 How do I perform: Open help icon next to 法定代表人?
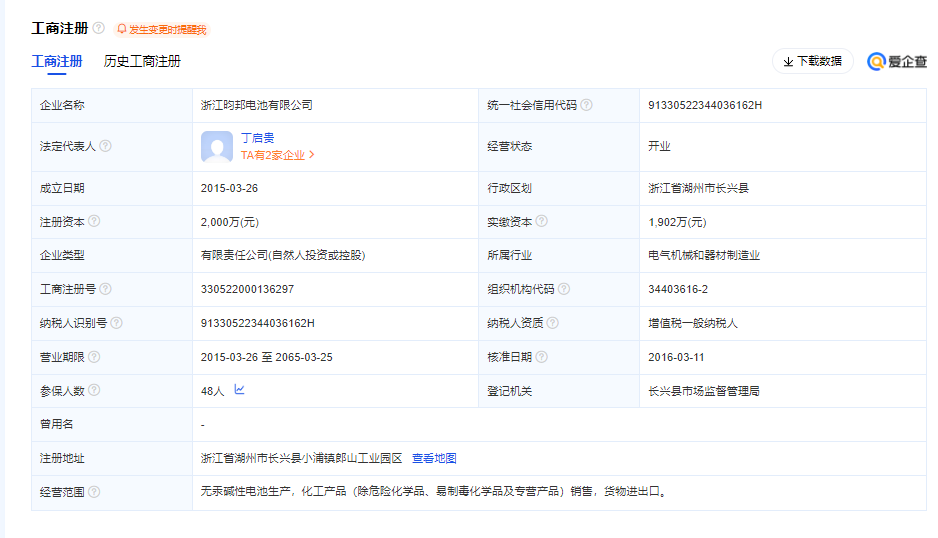[105, 146]
